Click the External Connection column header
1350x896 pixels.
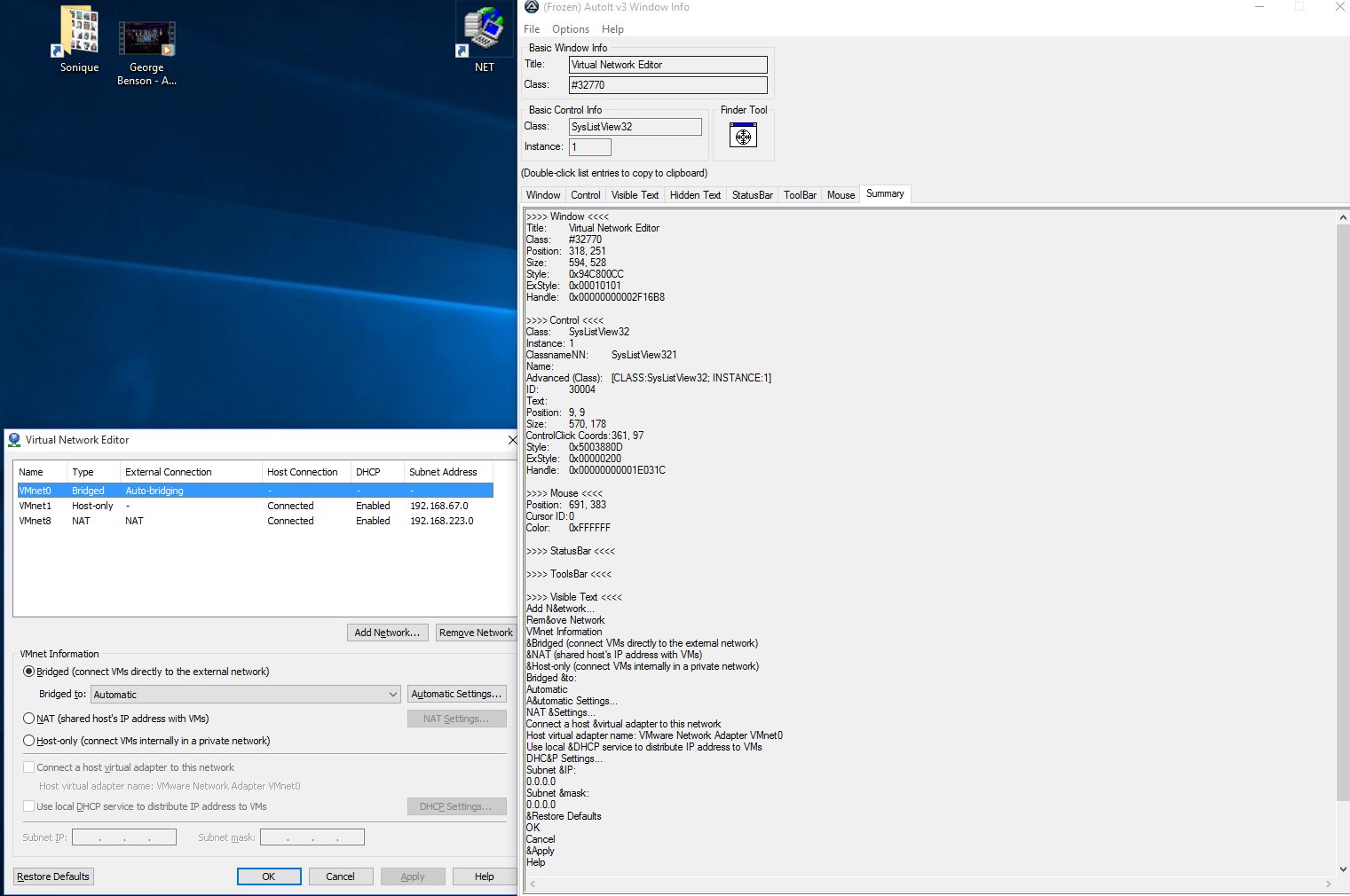(x=191, y=472)
